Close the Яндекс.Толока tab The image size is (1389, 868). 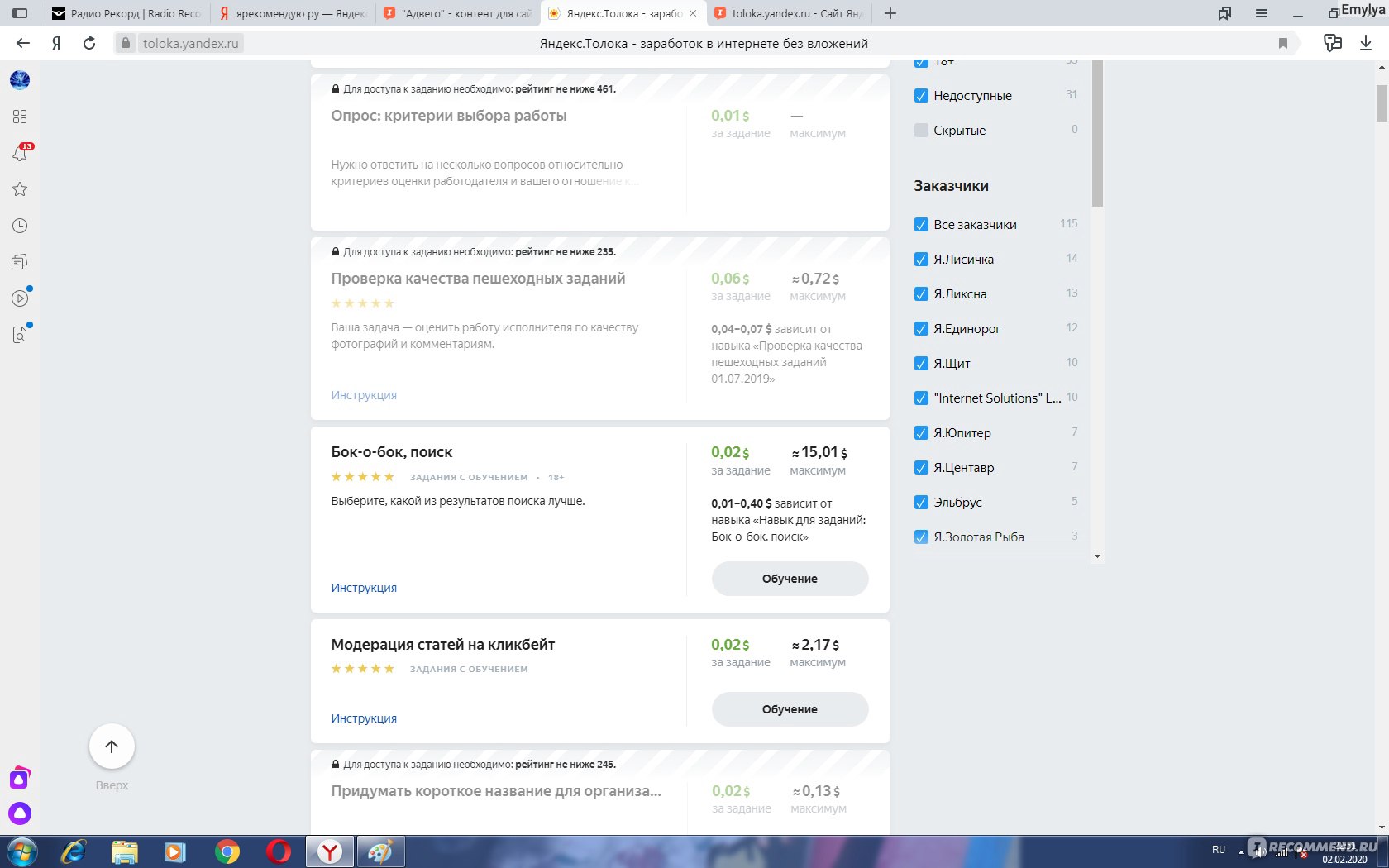pos(693,13)
